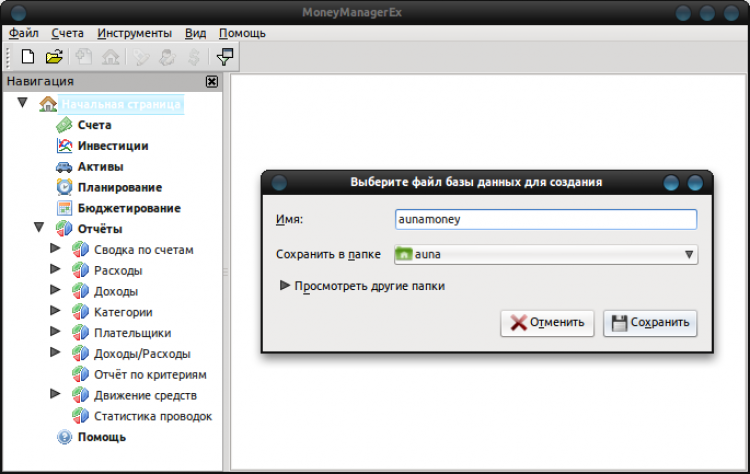Click the money icon beside Счета
750x474 pixels.
[64, 125]
